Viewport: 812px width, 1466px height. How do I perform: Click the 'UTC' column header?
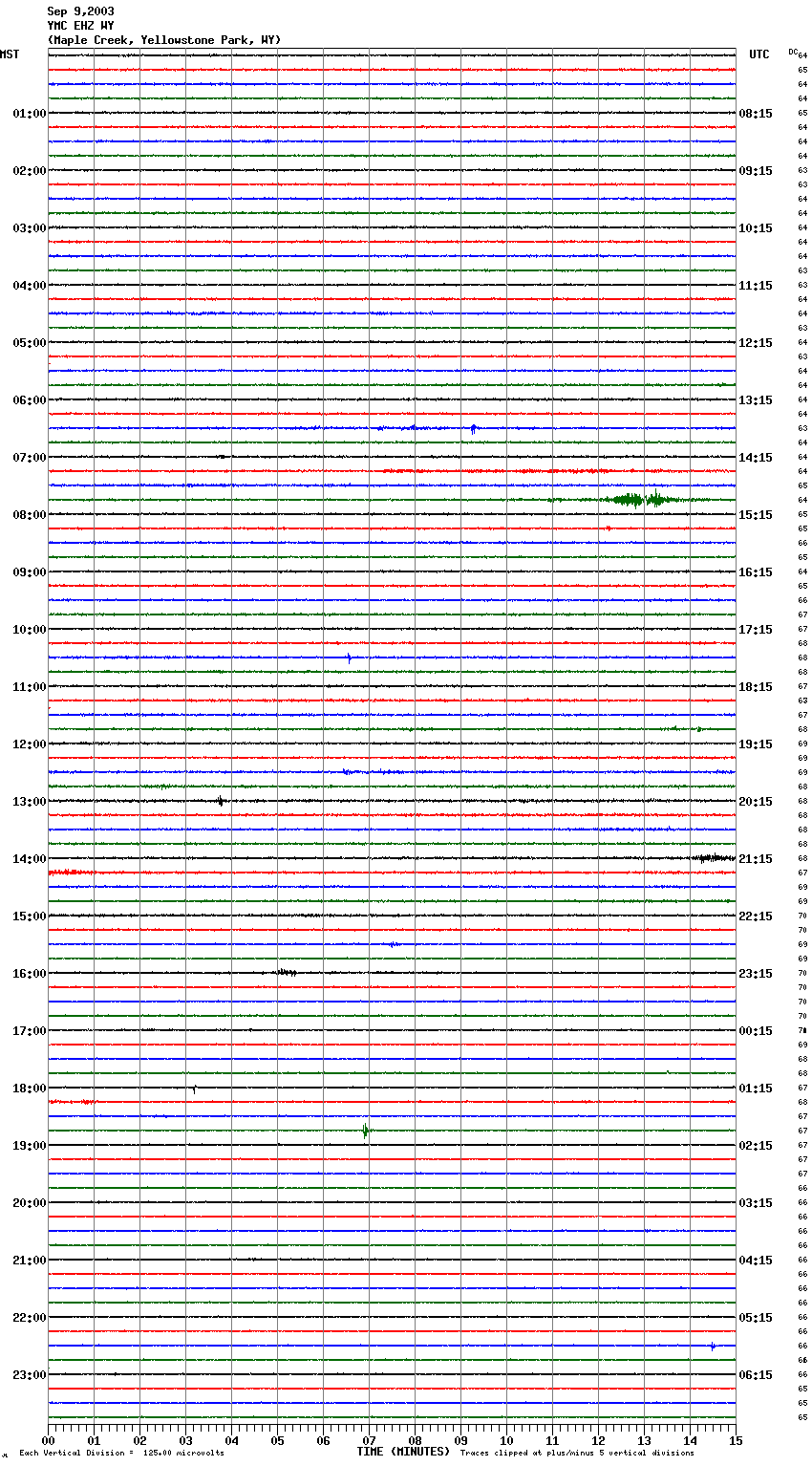click(x=759, y=54)
